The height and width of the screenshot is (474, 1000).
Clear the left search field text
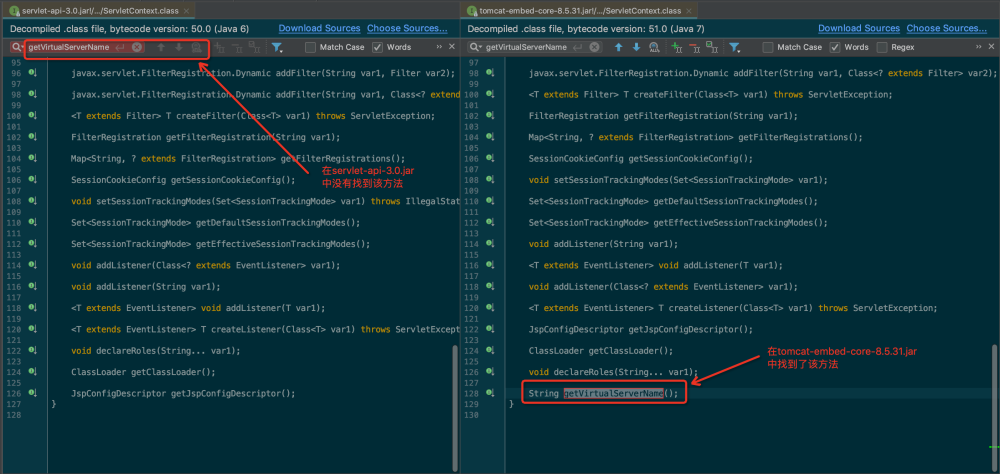[136, 47]
